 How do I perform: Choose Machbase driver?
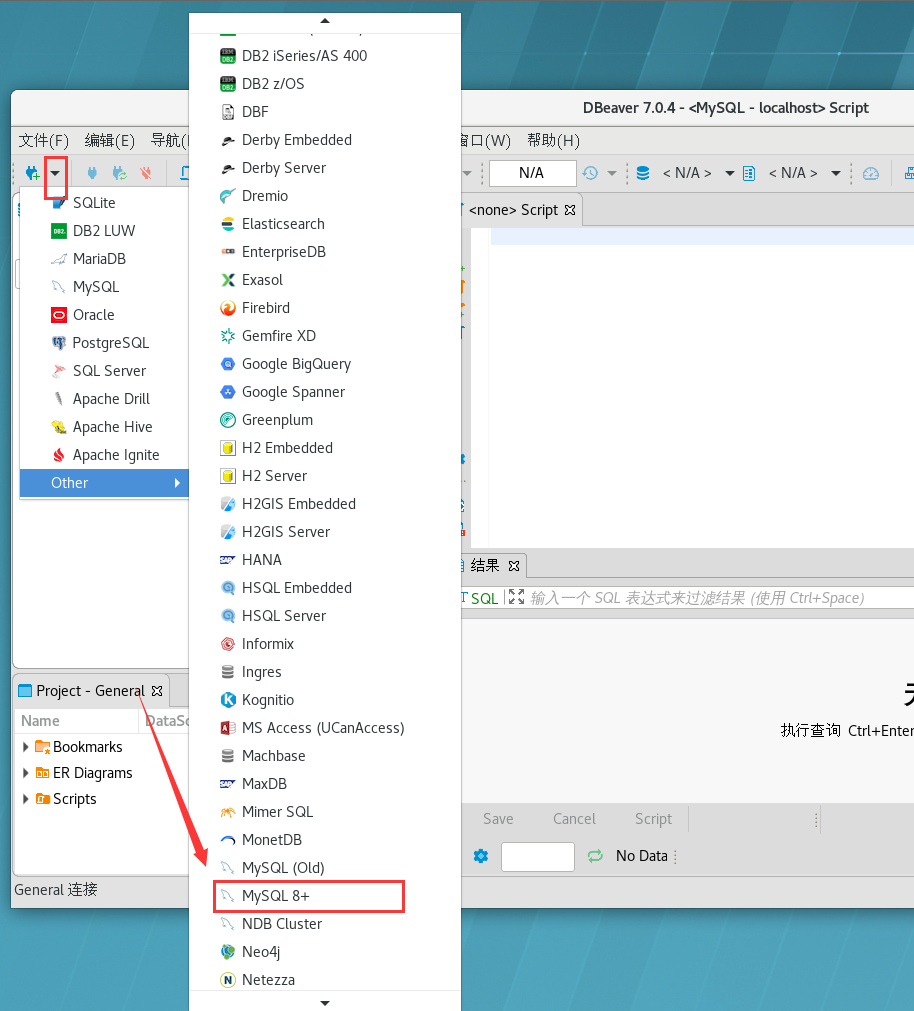tap(325, 756)
